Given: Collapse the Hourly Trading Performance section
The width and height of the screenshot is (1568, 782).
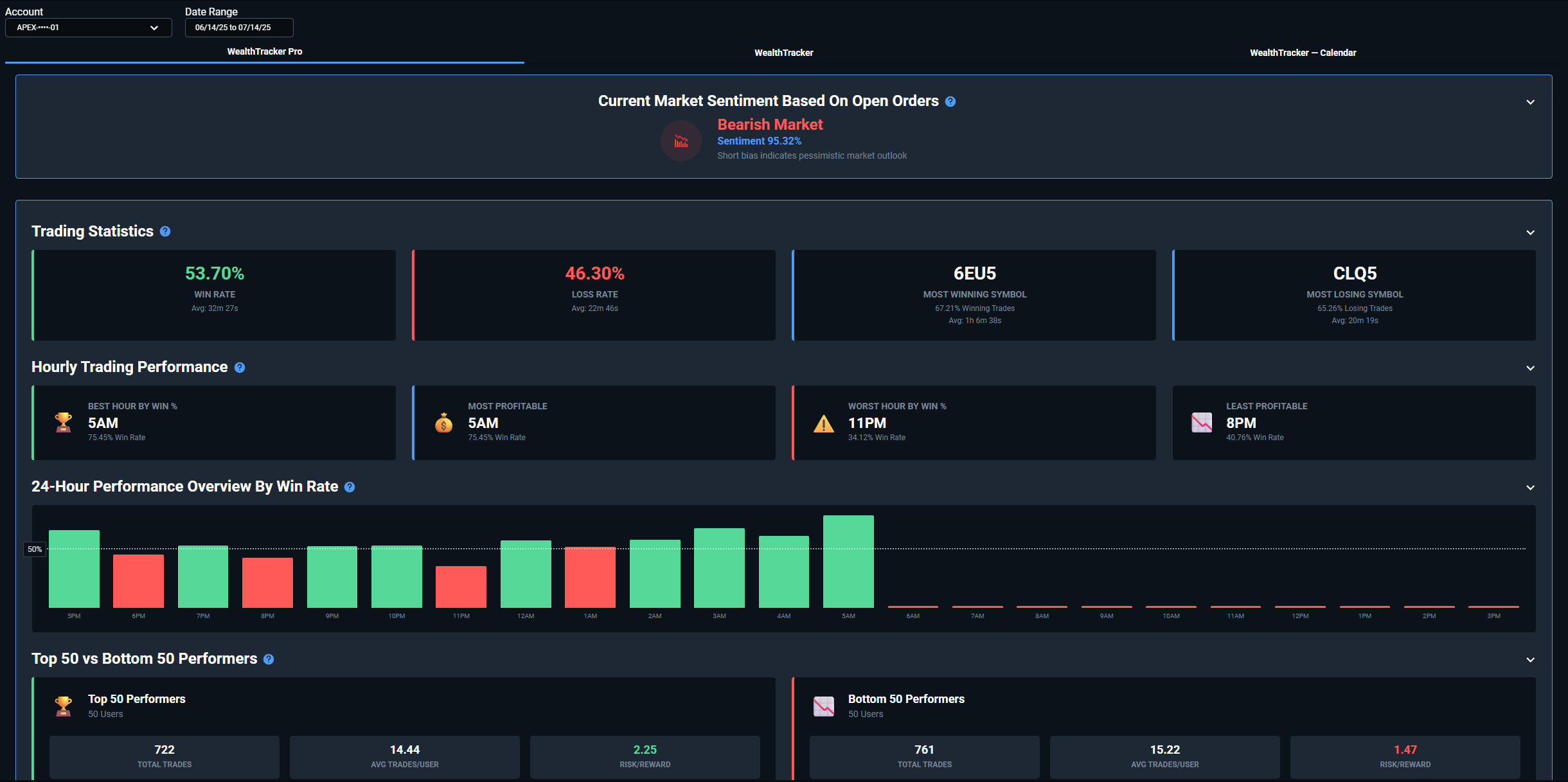Looking at the screenshot, I should coord(1531,368).
